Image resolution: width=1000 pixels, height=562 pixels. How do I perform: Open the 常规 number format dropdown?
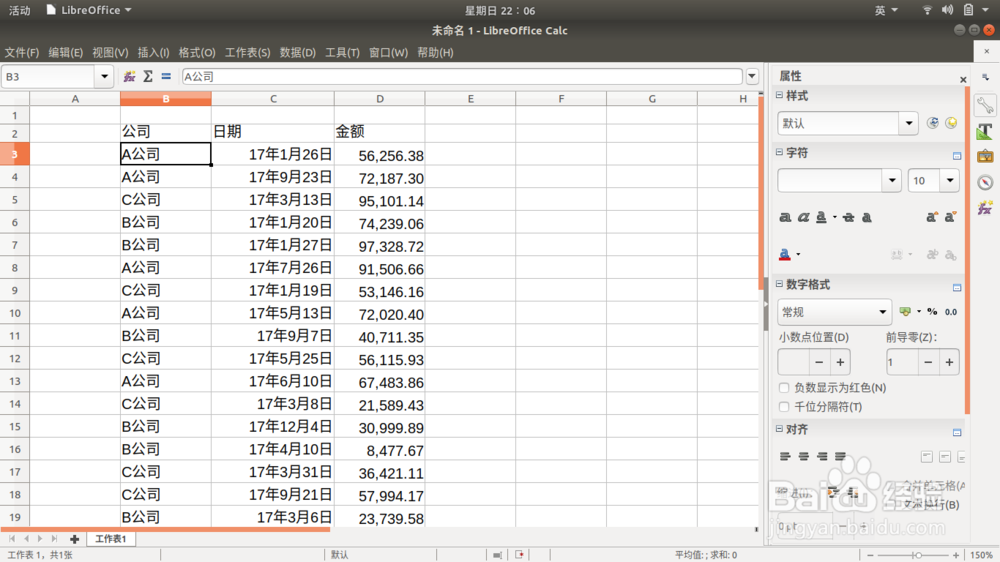pos(883,312)
